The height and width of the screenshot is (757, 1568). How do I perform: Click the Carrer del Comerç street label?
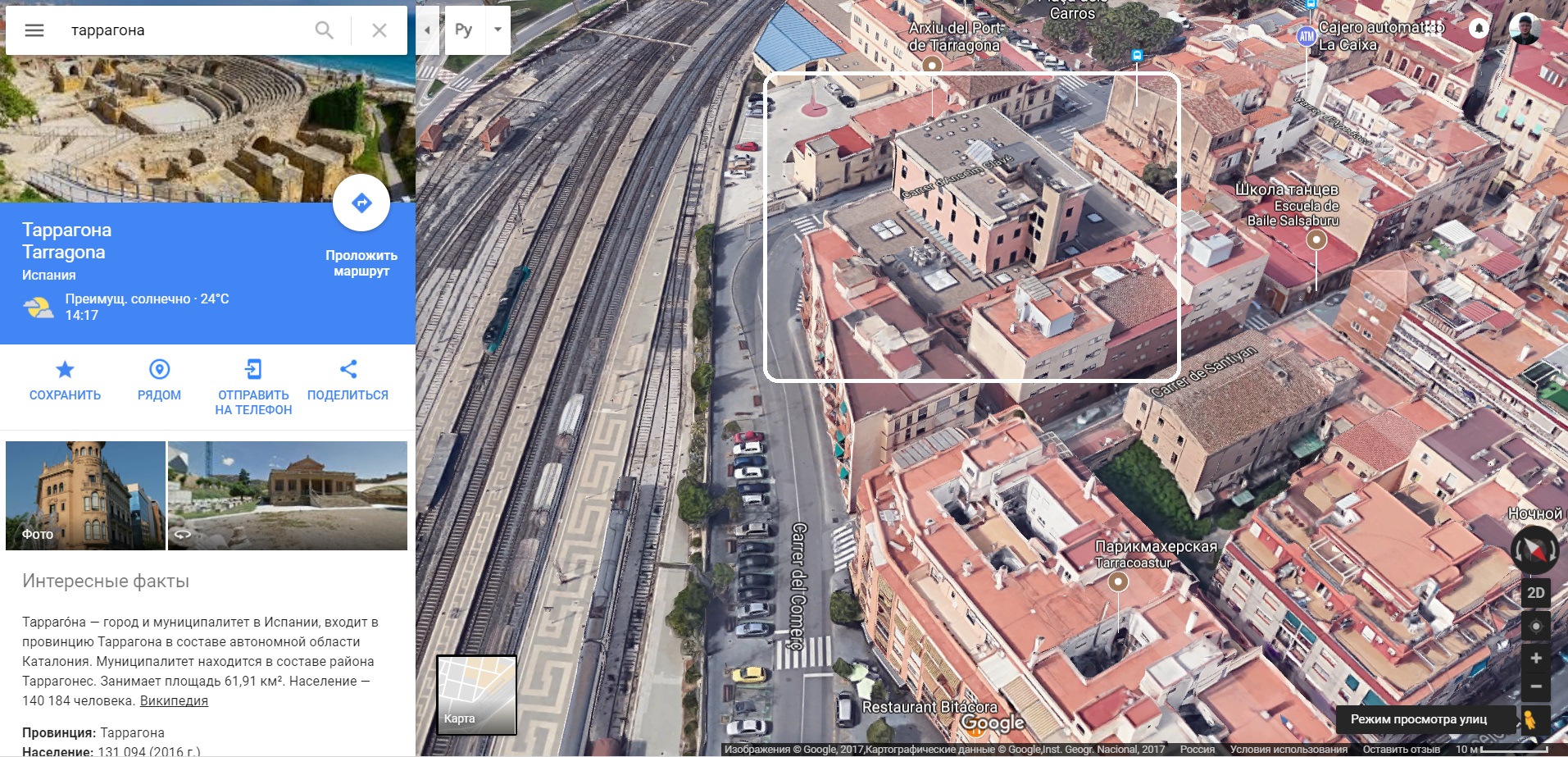[x=798, y=587]
